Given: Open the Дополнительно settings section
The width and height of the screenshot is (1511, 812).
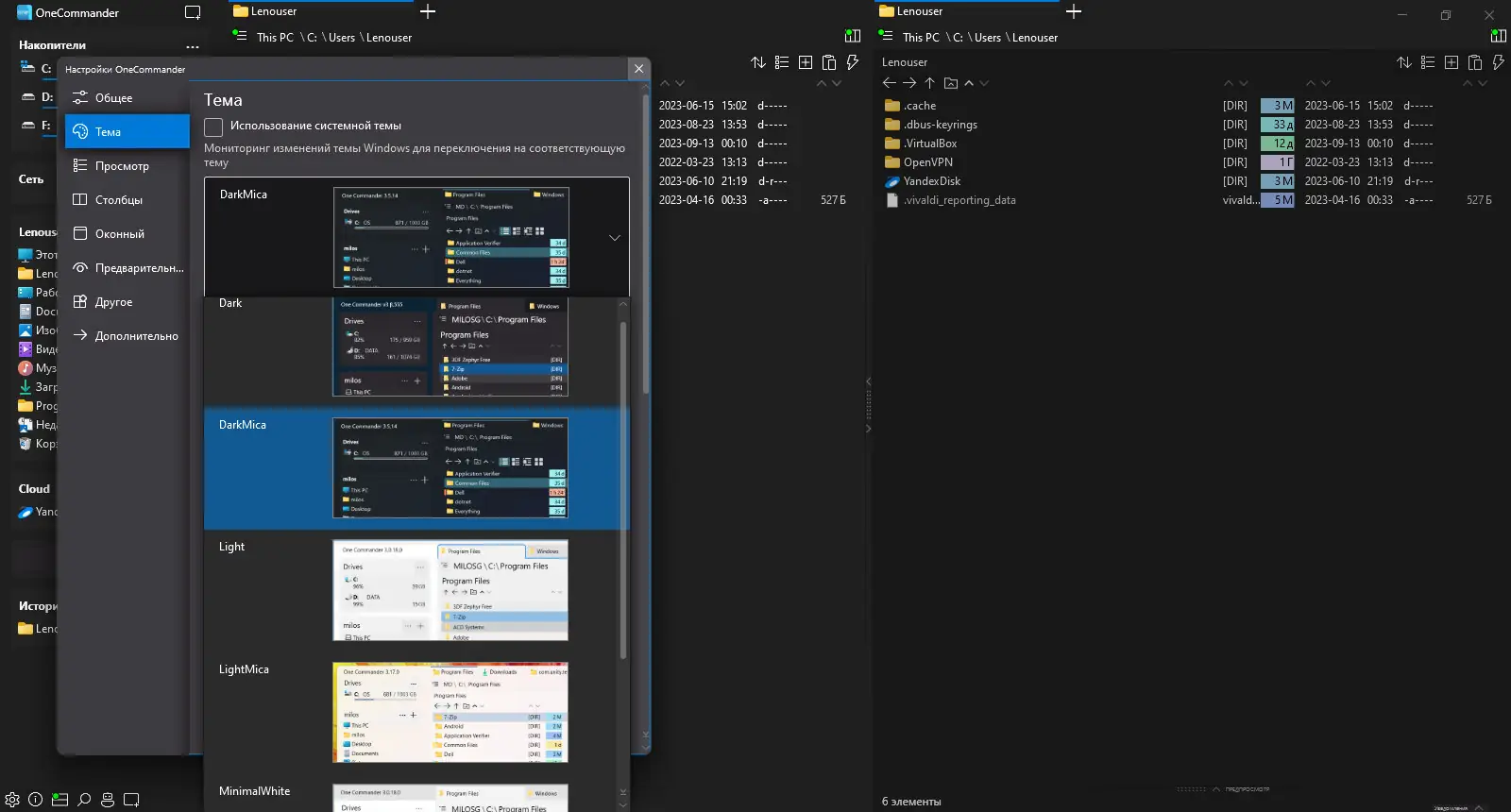Looking at the screenshot, I should coord(127,336).
